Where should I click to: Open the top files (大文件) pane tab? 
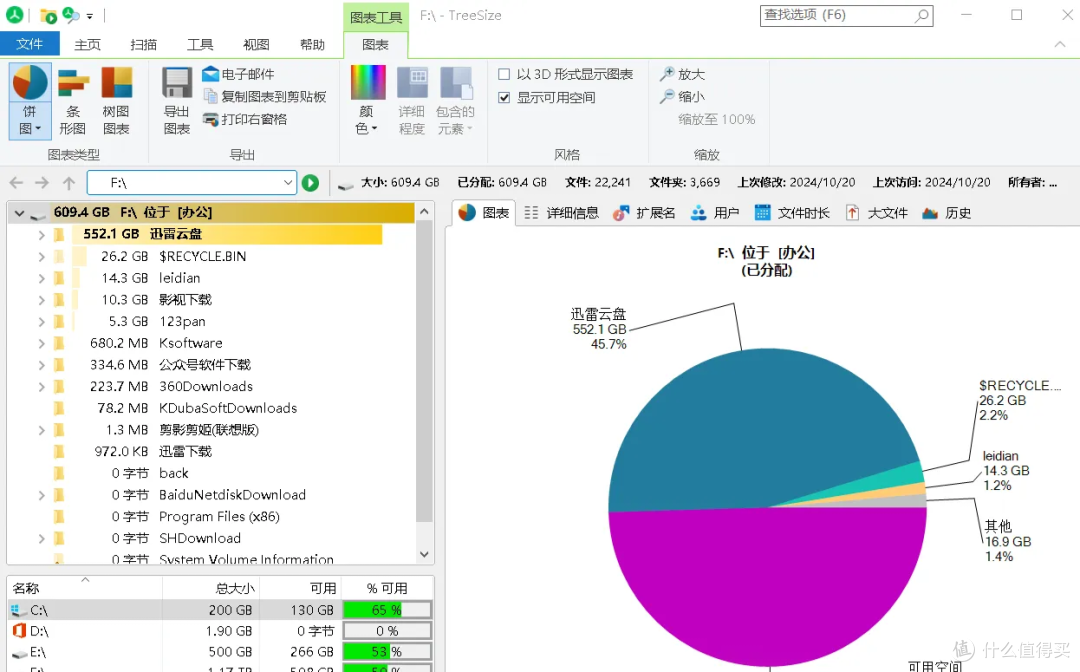[x=877, y=213]
